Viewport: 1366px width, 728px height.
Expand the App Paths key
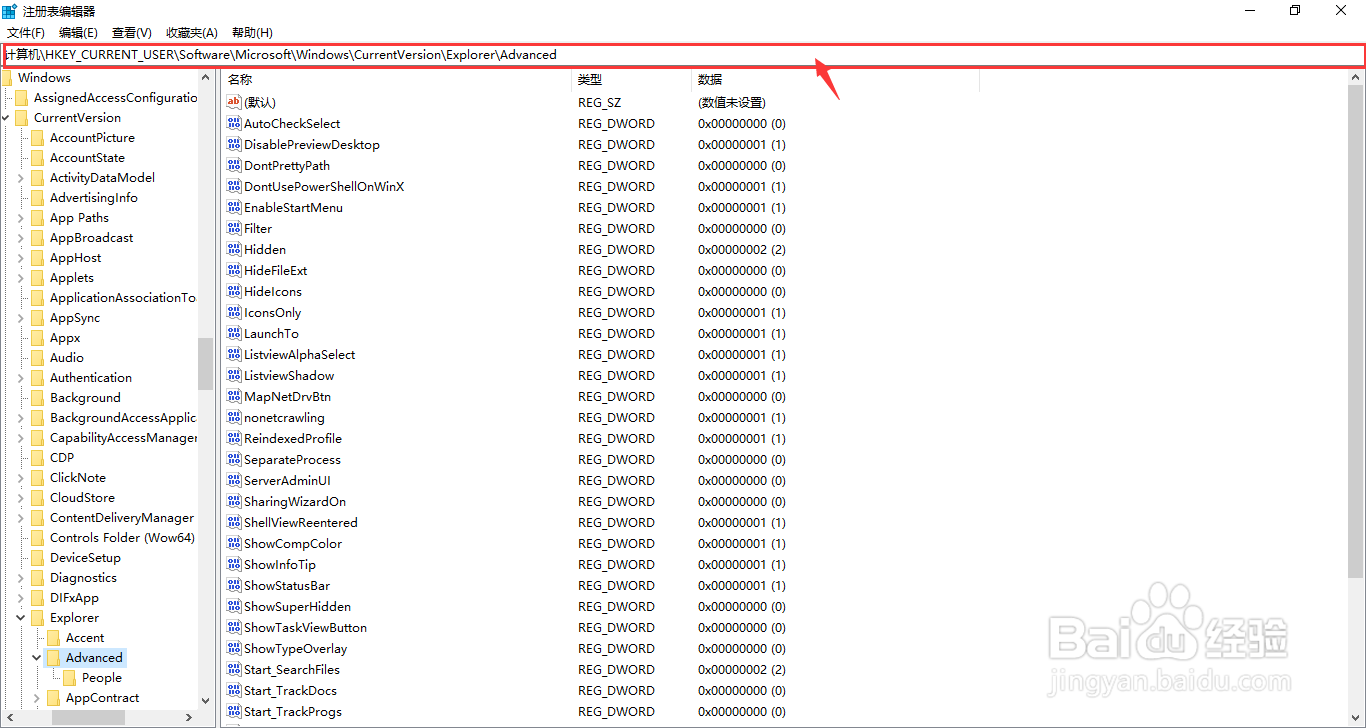21,218
